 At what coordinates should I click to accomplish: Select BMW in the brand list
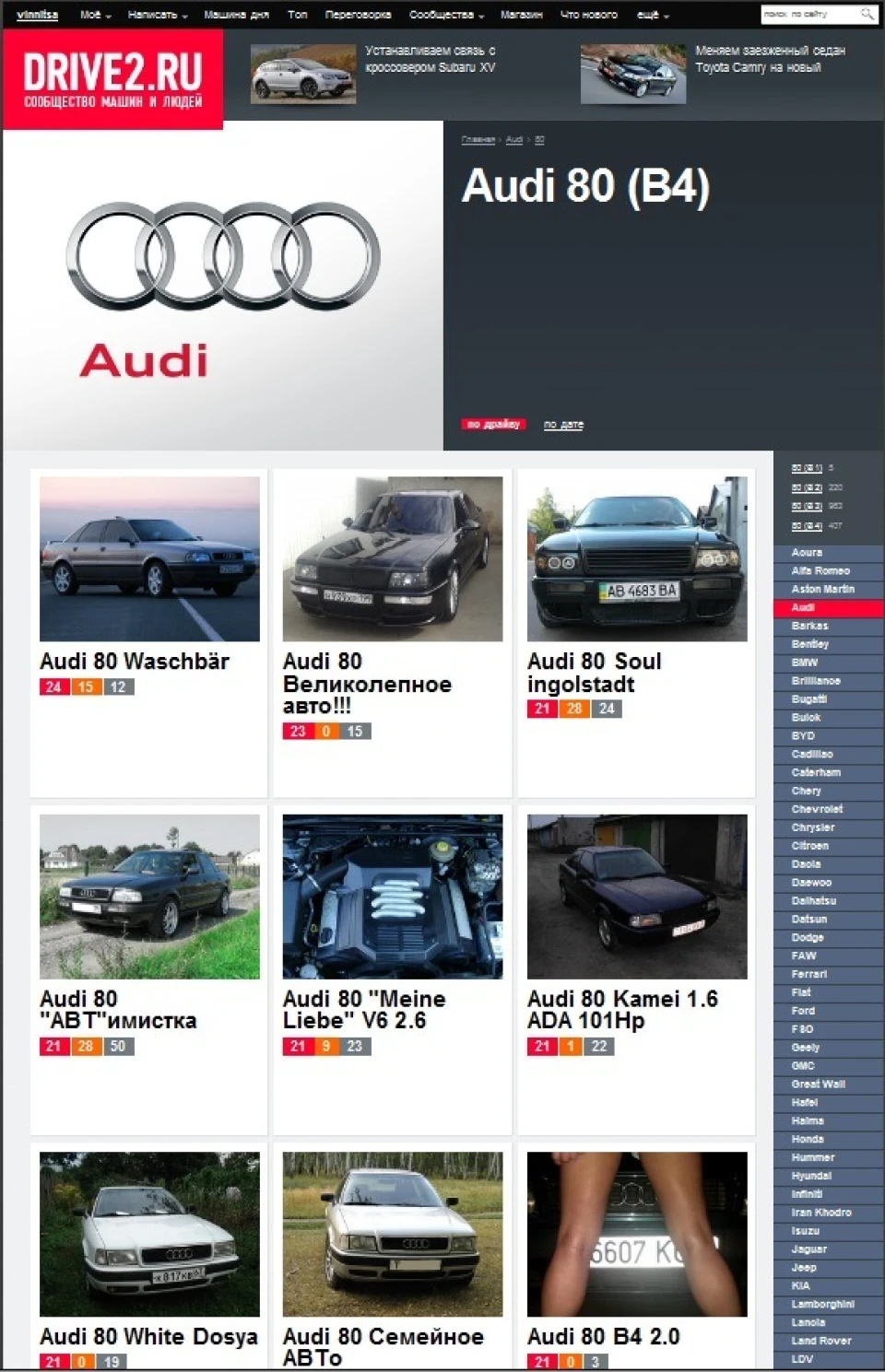pyautogui.click(x=829, y=663)
